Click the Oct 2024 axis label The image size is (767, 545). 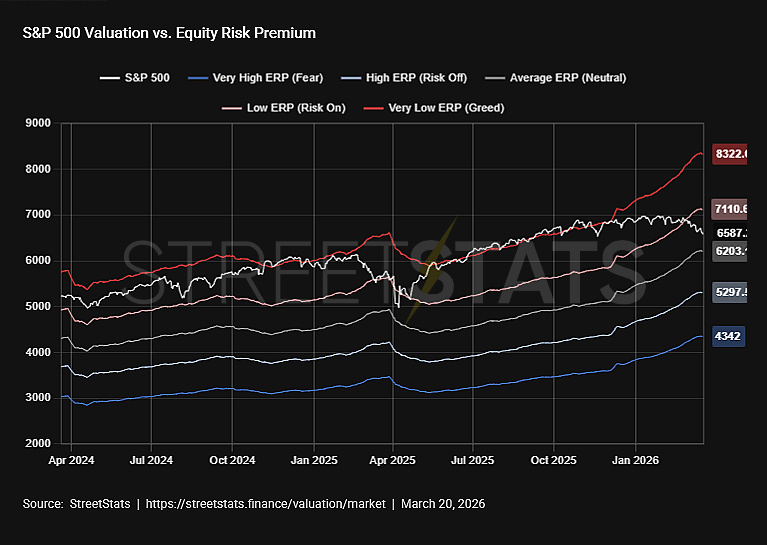pyautogui.click(x=232, y=460)
